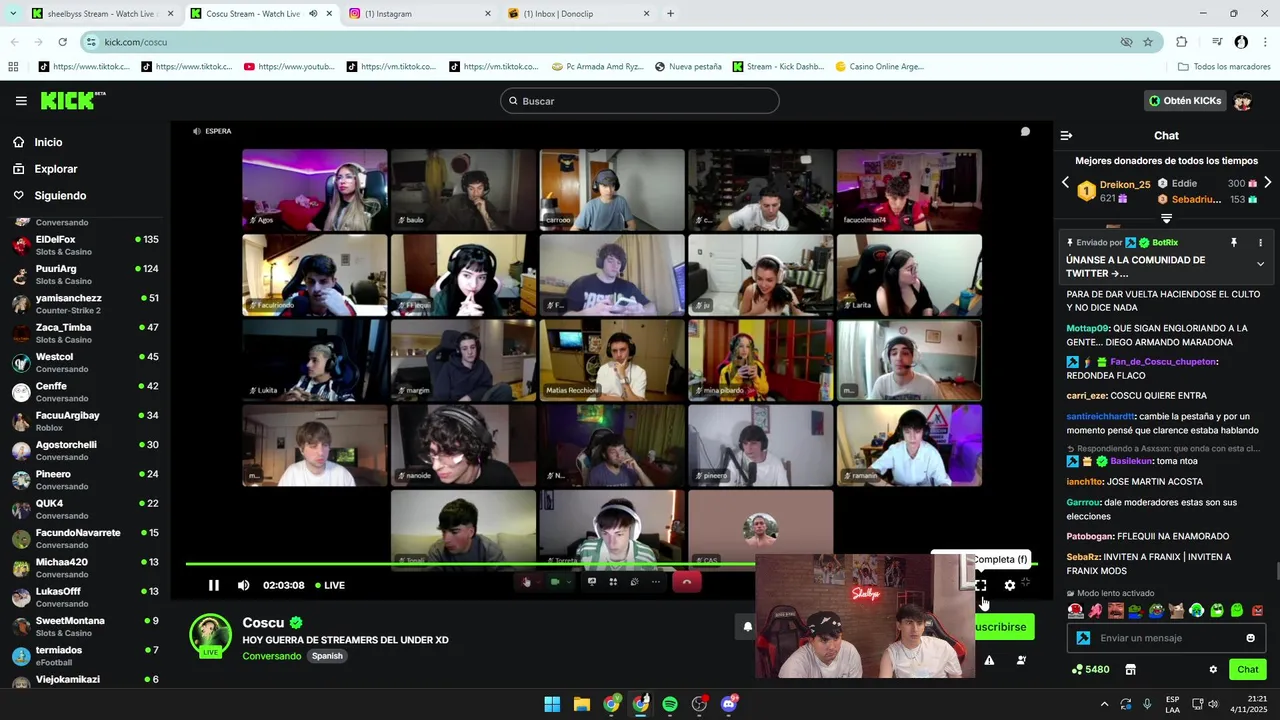Bookmark this page with star icon
Image resolution: width=1280 pixels, height=720 pixels.
(x=1148, y=42)
